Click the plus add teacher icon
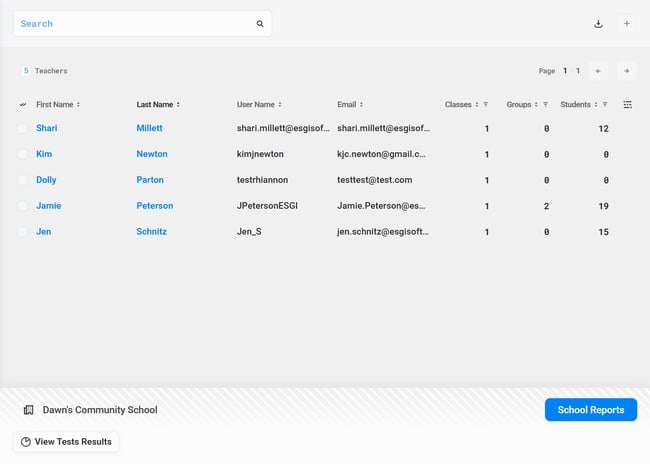This screenshot has height=464, width=650. click(626, 24)
